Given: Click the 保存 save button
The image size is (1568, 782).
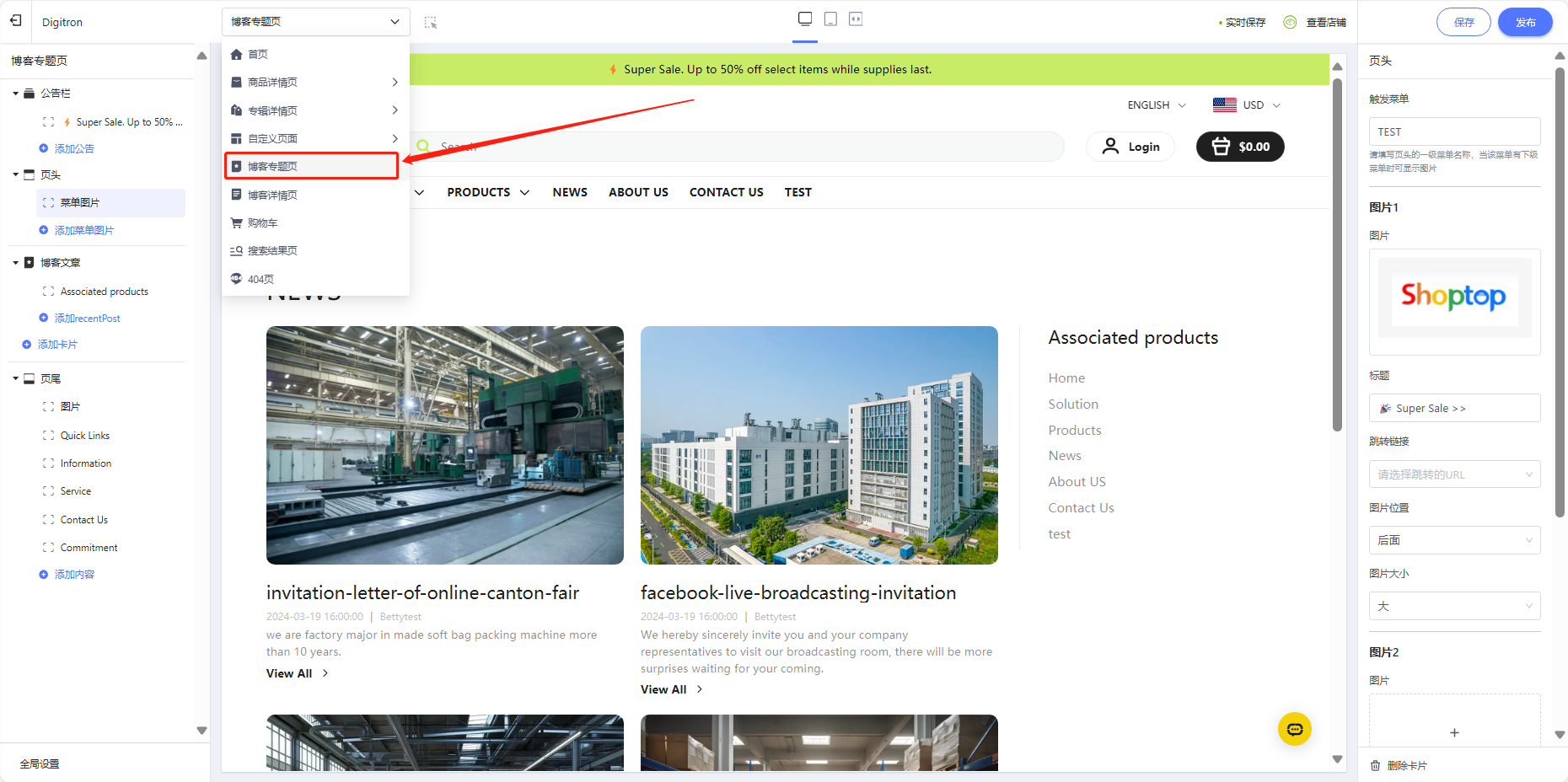Looking at the screenshot, I should tap(1463, 22).
